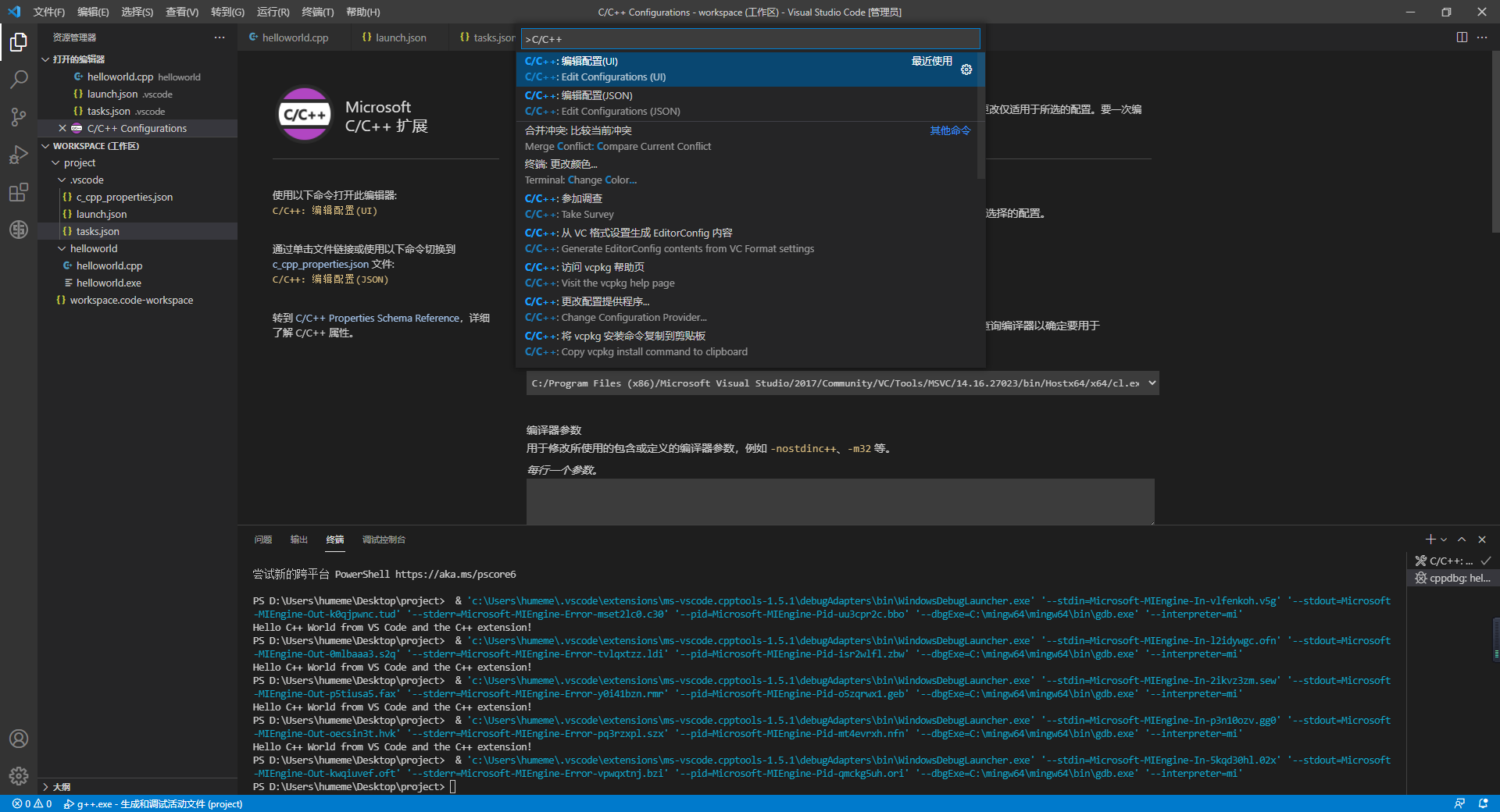Viewport: 1500px width, 812px height.
Task: Configure keybinding gear for Edit Configurations (UI)
Action: 966,69
